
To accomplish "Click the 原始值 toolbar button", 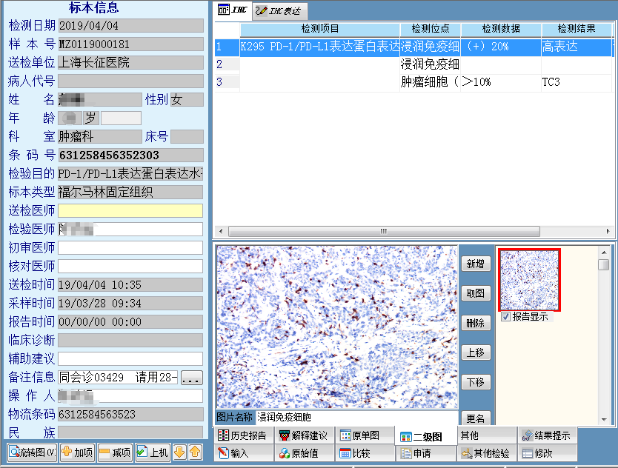I will (x=304, y=453).
